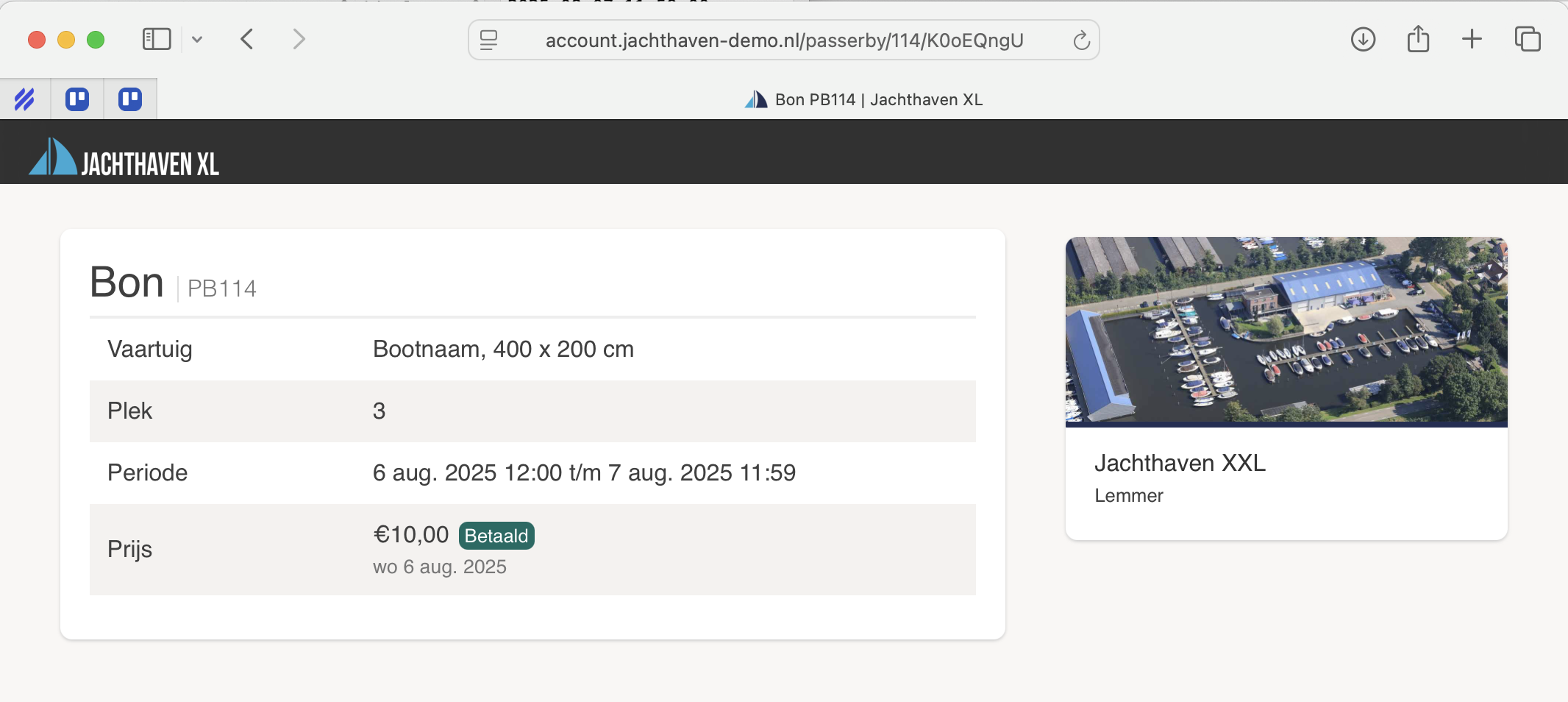This screenshot has height=702, width=1568.
Task: Open the Share menu
Action: [x=1418, y=39]
